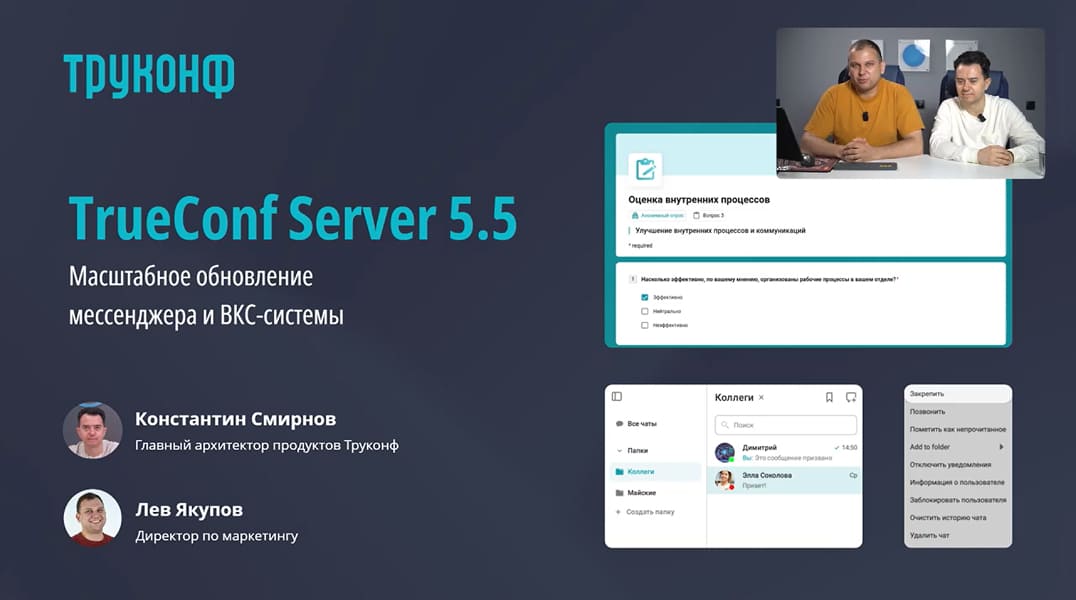Screen dimensions: 1076x600
Task: Check the Неэффективно checkbox
Action: [645, 325]
